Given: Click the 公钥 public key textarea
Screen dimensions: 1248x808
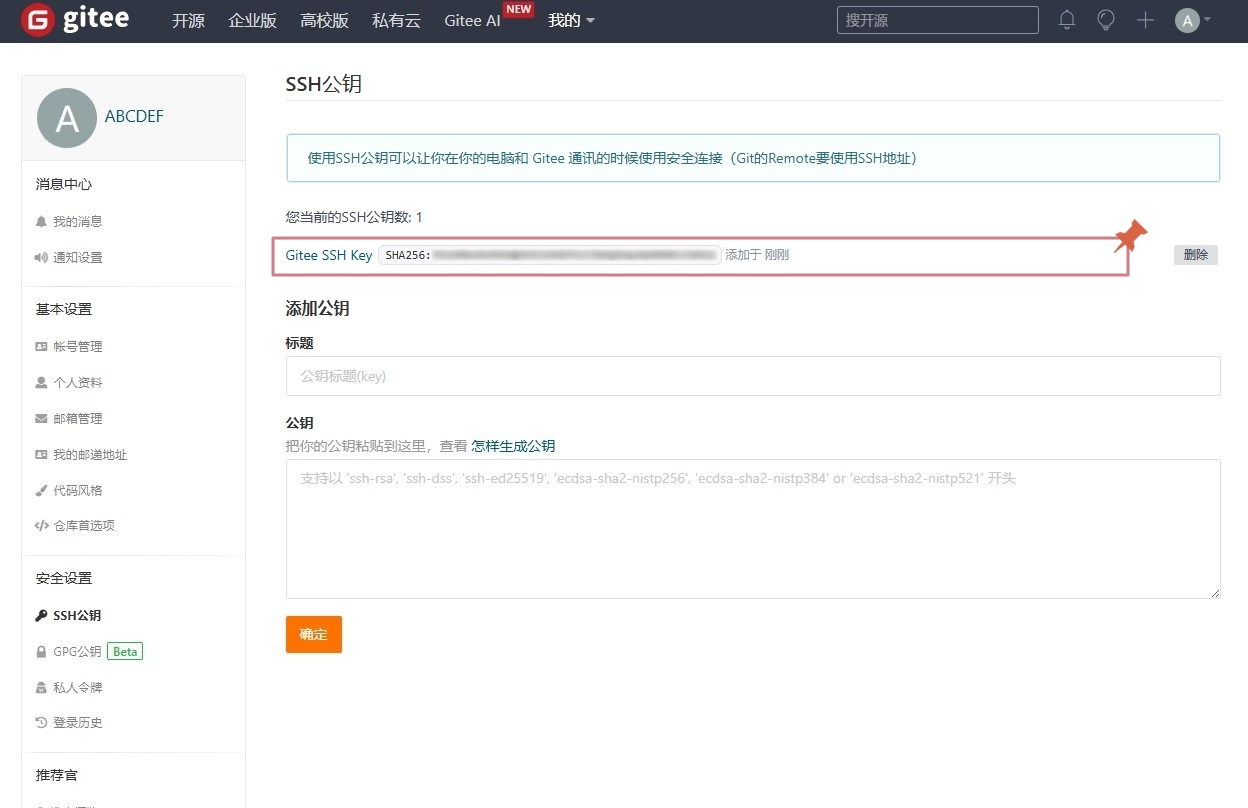Looking at the screenshot, I should (x=753, y=529).
